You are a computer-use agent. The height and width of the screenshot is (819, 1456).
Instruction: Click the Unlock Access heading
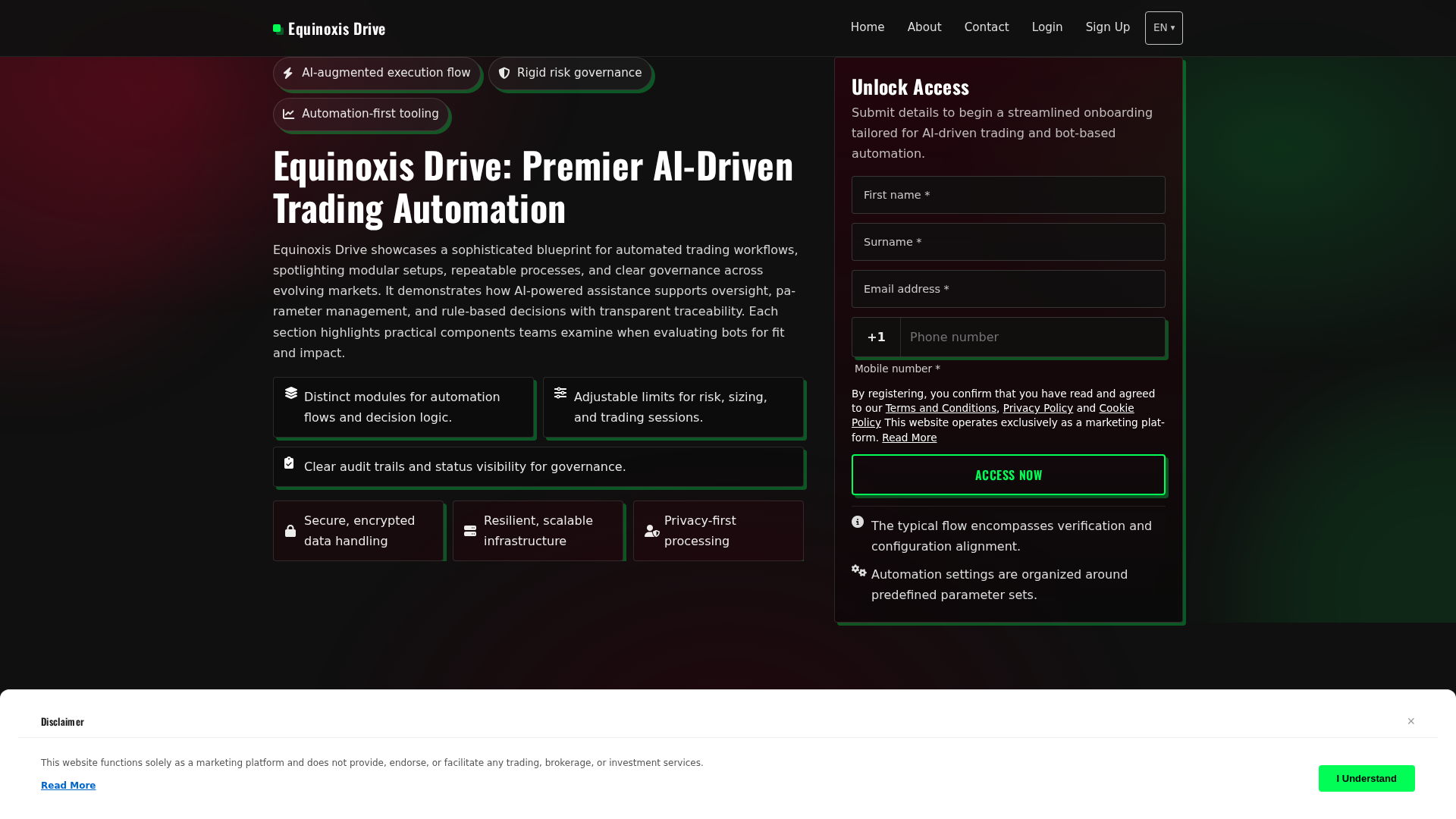click(x=910, y=87)
